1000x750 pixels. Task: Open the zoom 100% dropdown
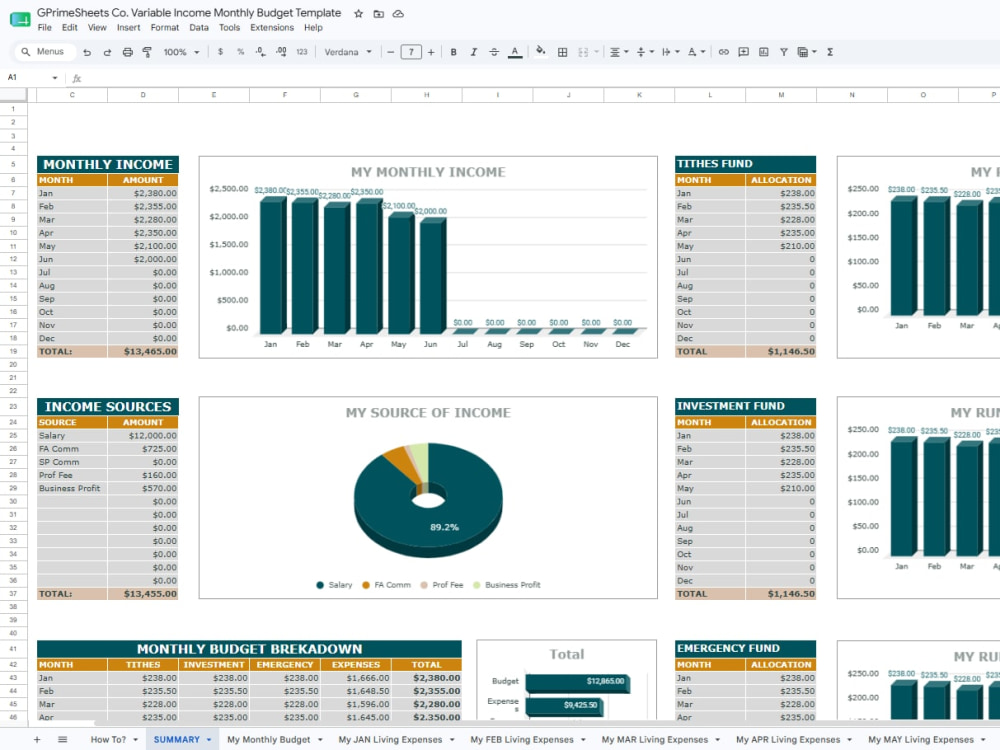[181, 52]
